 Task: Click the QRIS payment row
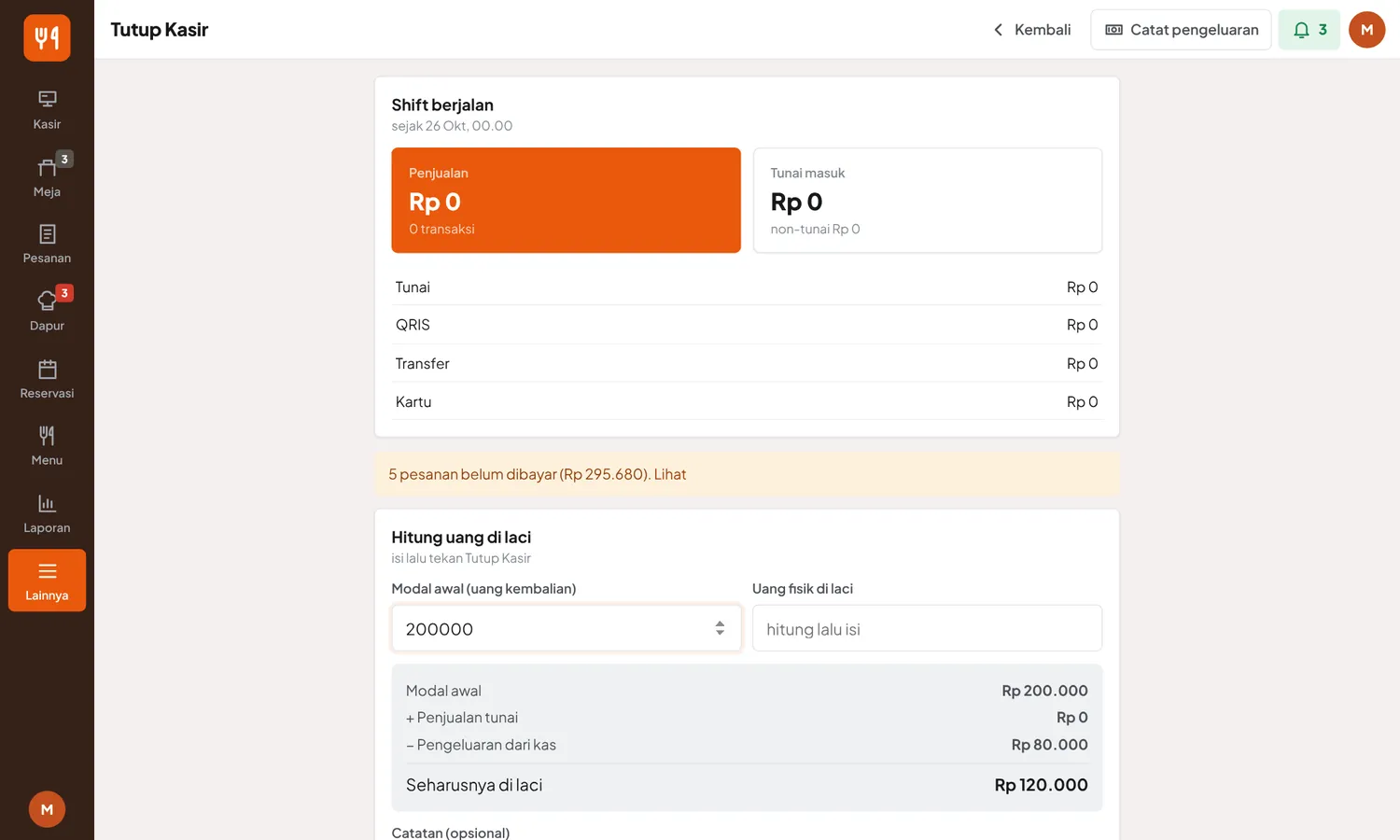[x=747, y=325]
